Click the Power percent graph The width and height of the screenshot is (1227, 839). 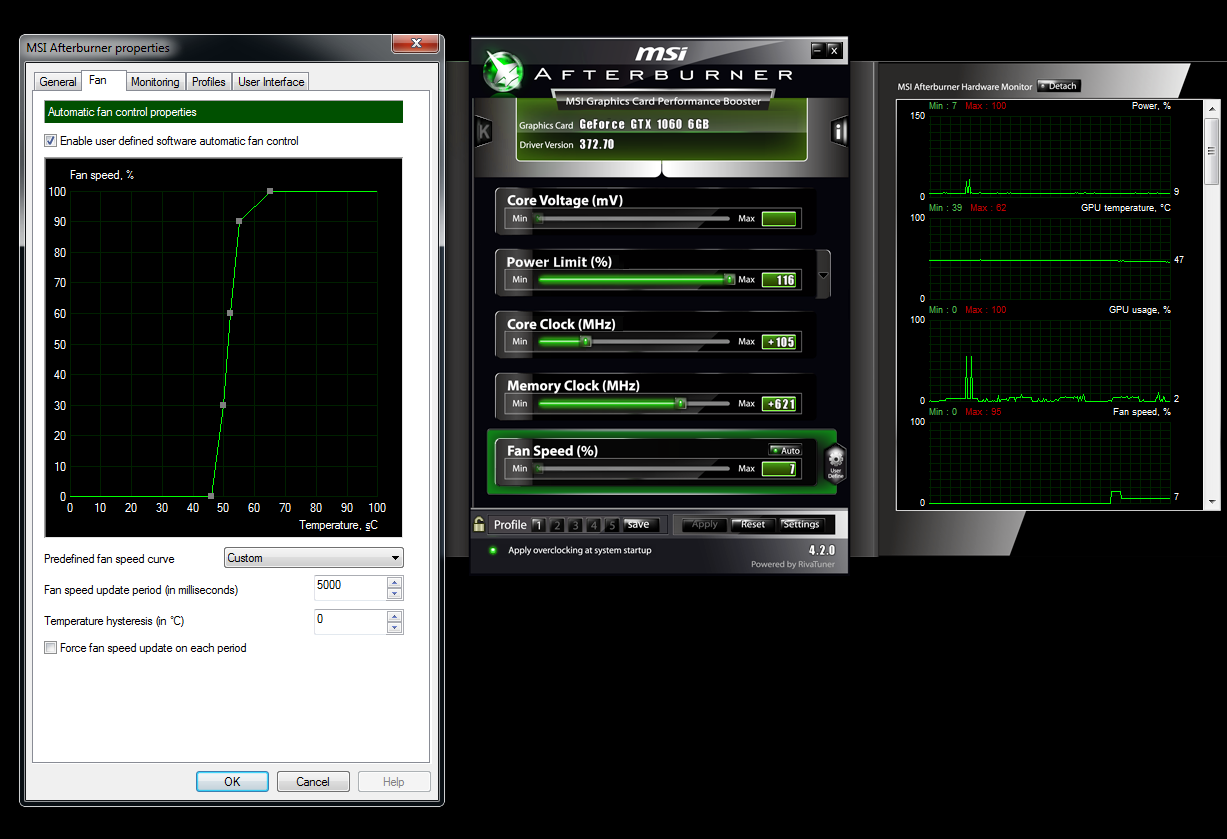click(x=1049, y=155)
